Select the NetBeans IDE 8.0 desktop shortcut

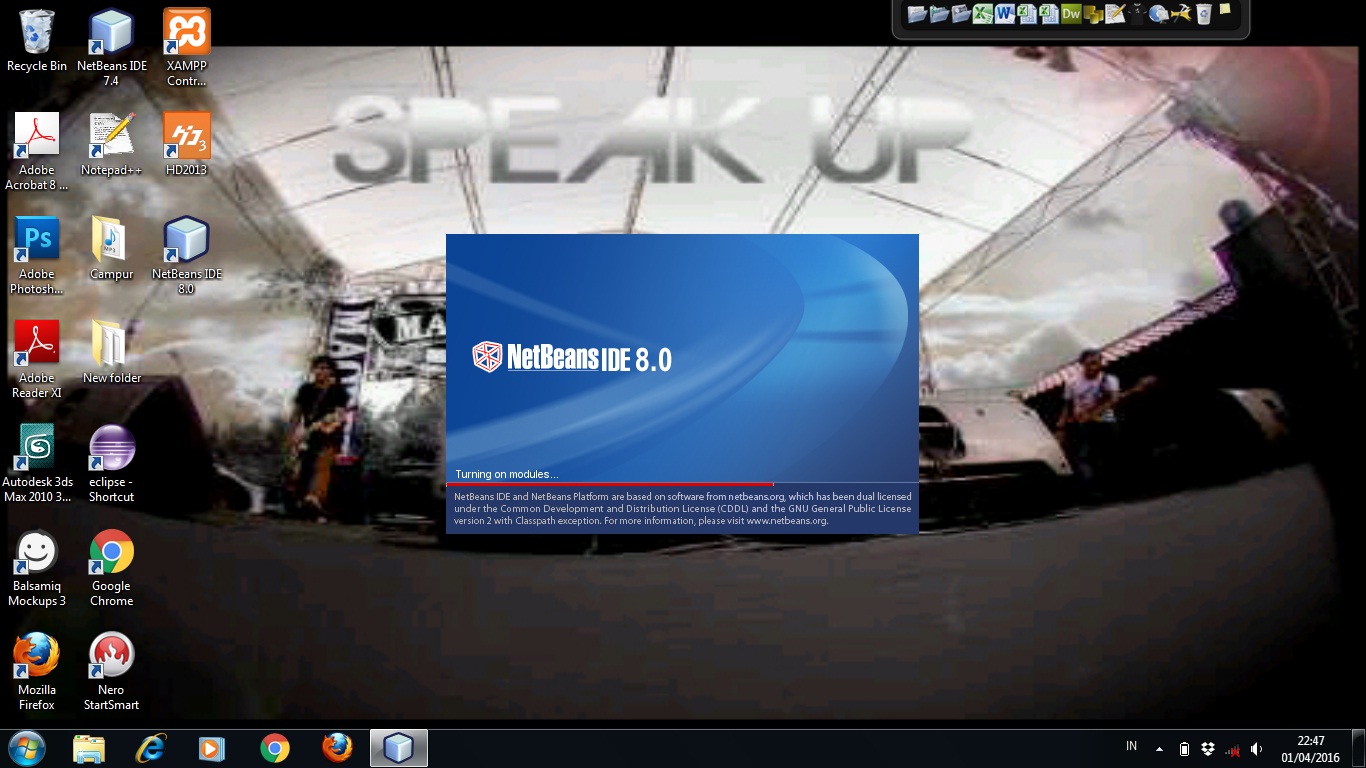[186, 255]
